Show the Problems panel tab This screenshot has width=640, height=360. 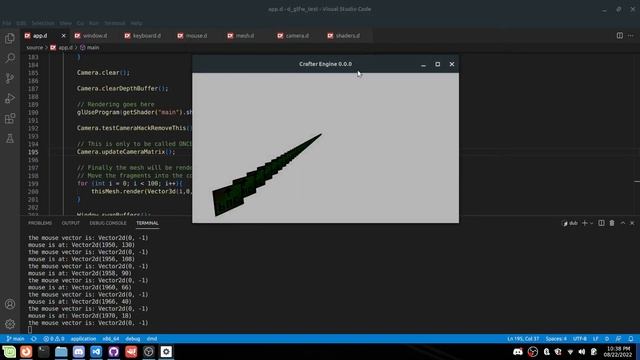point(40,223)
